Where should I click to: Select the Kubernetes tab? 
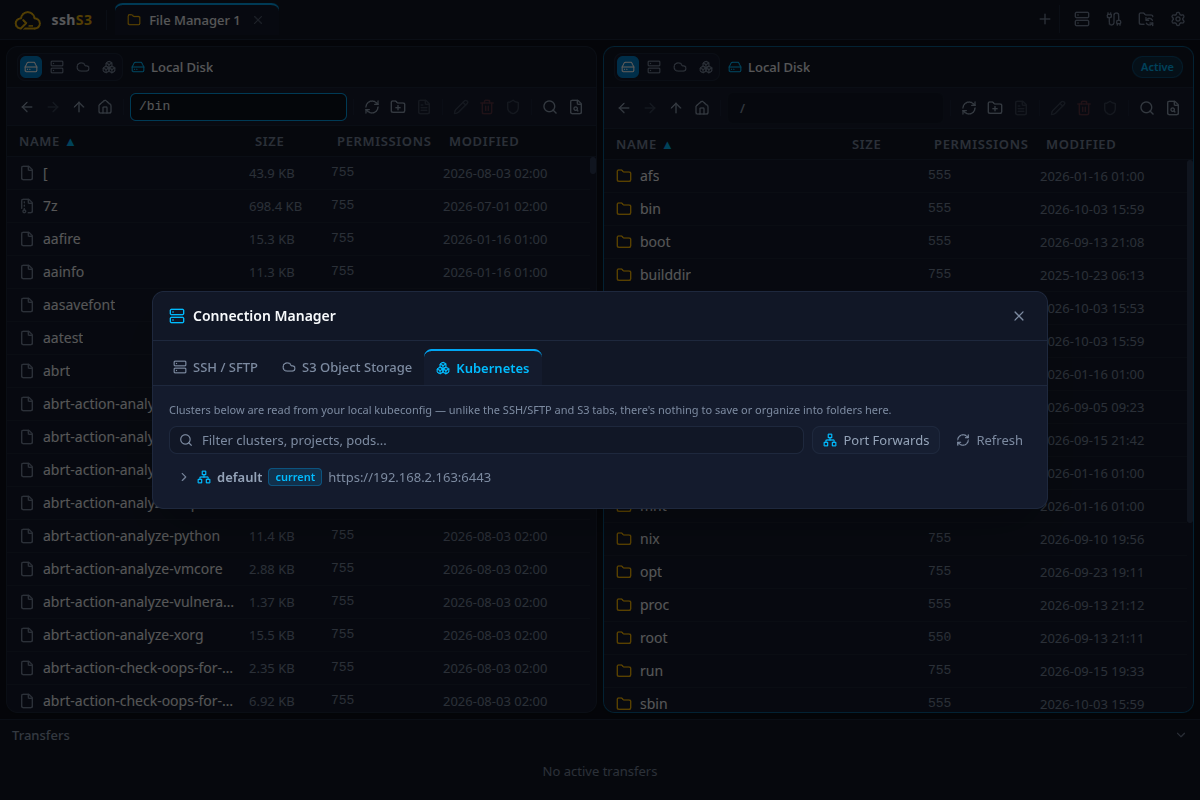click(483, 367)
